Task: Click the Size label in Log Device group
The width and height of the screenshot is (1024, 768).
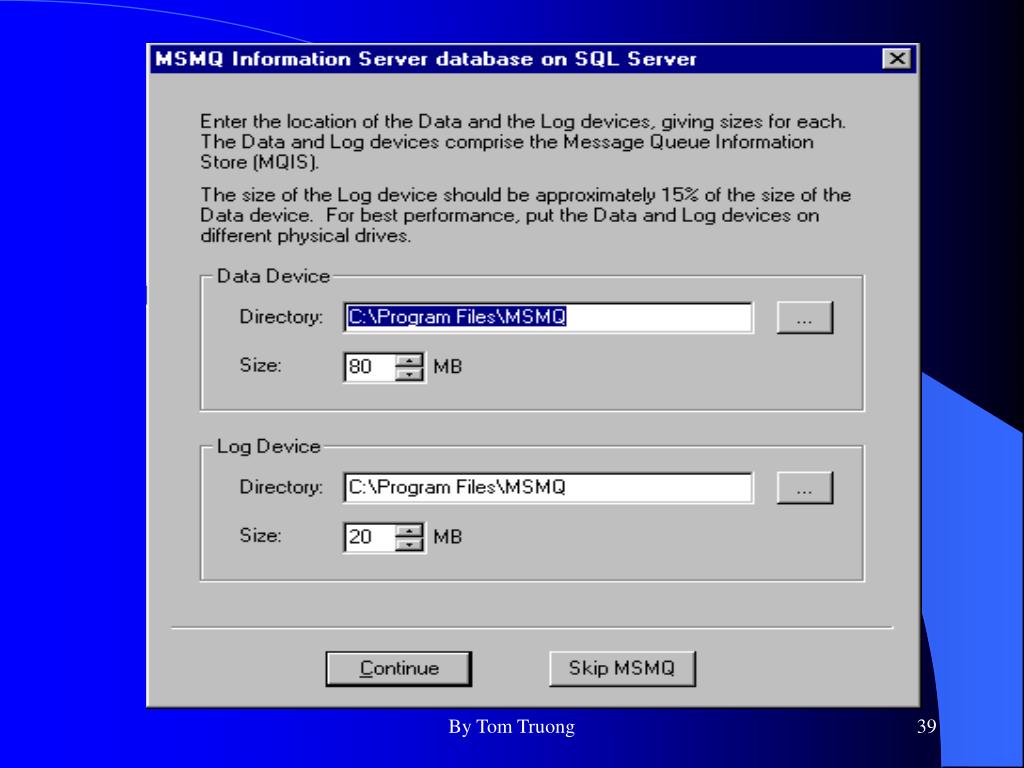Action: point(260,535)
